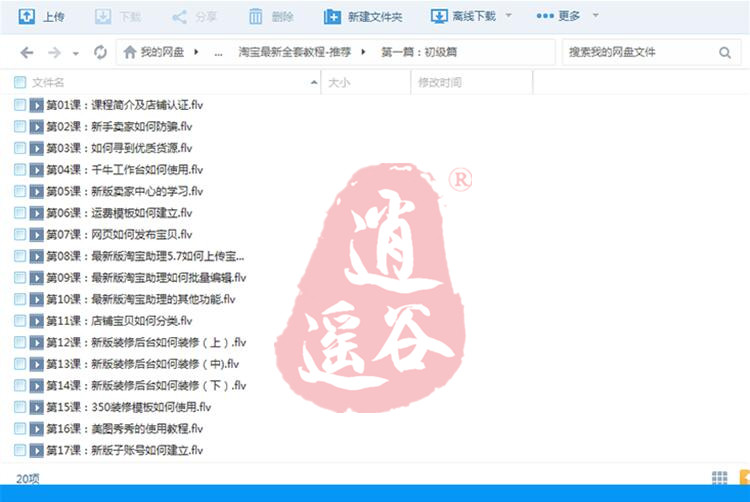The height and width of the screenshot is (502, 750).
Task: Select 第10课：最新版淘宝助理的其他功能.flv
Action: pos(141,299)
